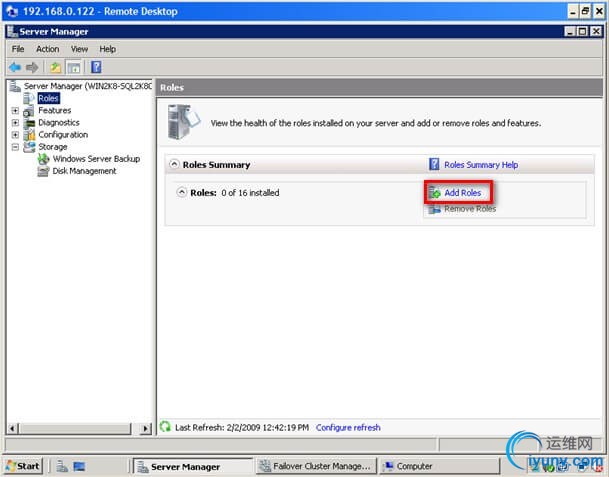
Task: Open the Roles Summary Help link
Action: coord(481,165)
